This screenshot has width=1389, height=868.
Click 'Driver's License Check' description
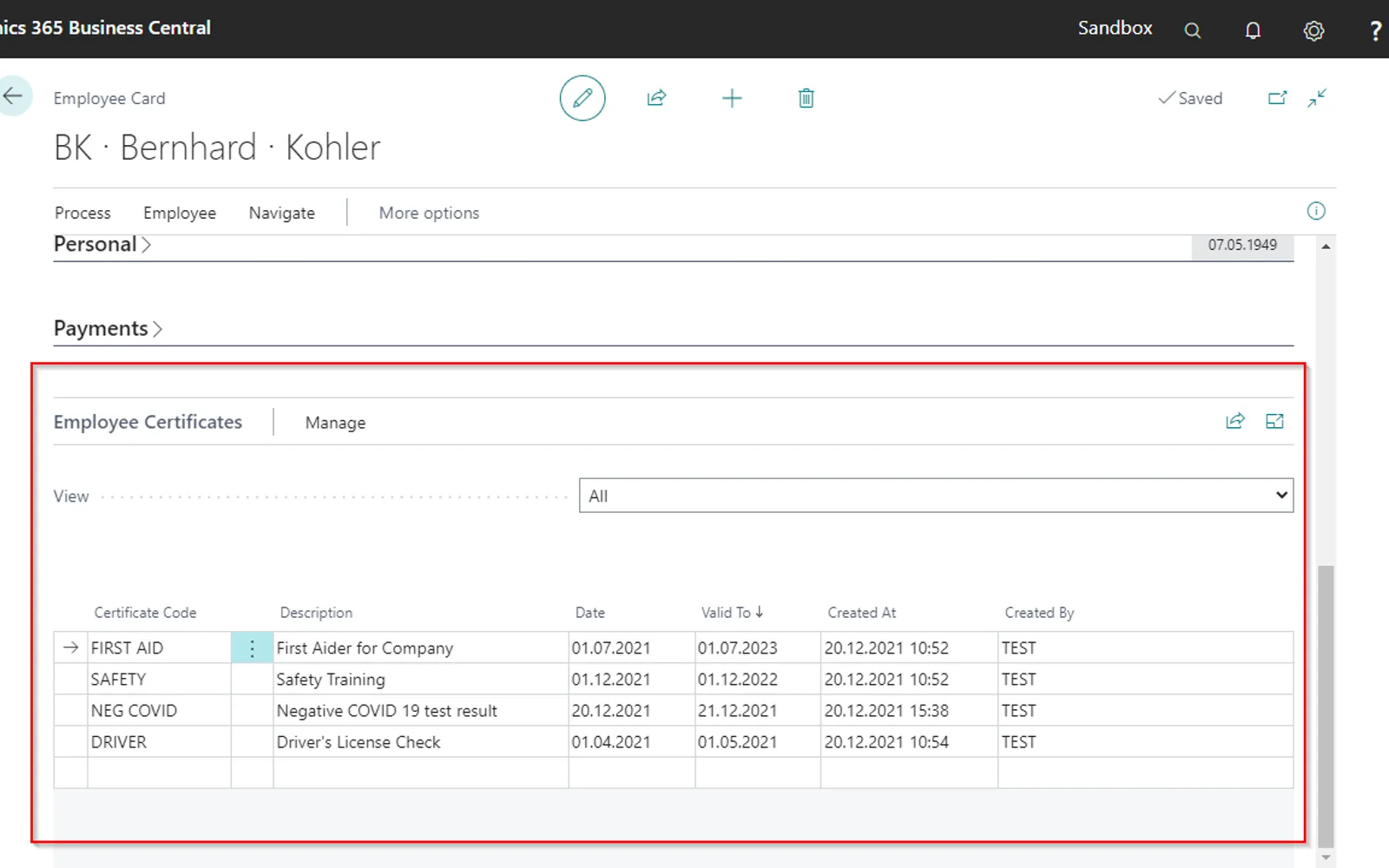click(359, 742)
